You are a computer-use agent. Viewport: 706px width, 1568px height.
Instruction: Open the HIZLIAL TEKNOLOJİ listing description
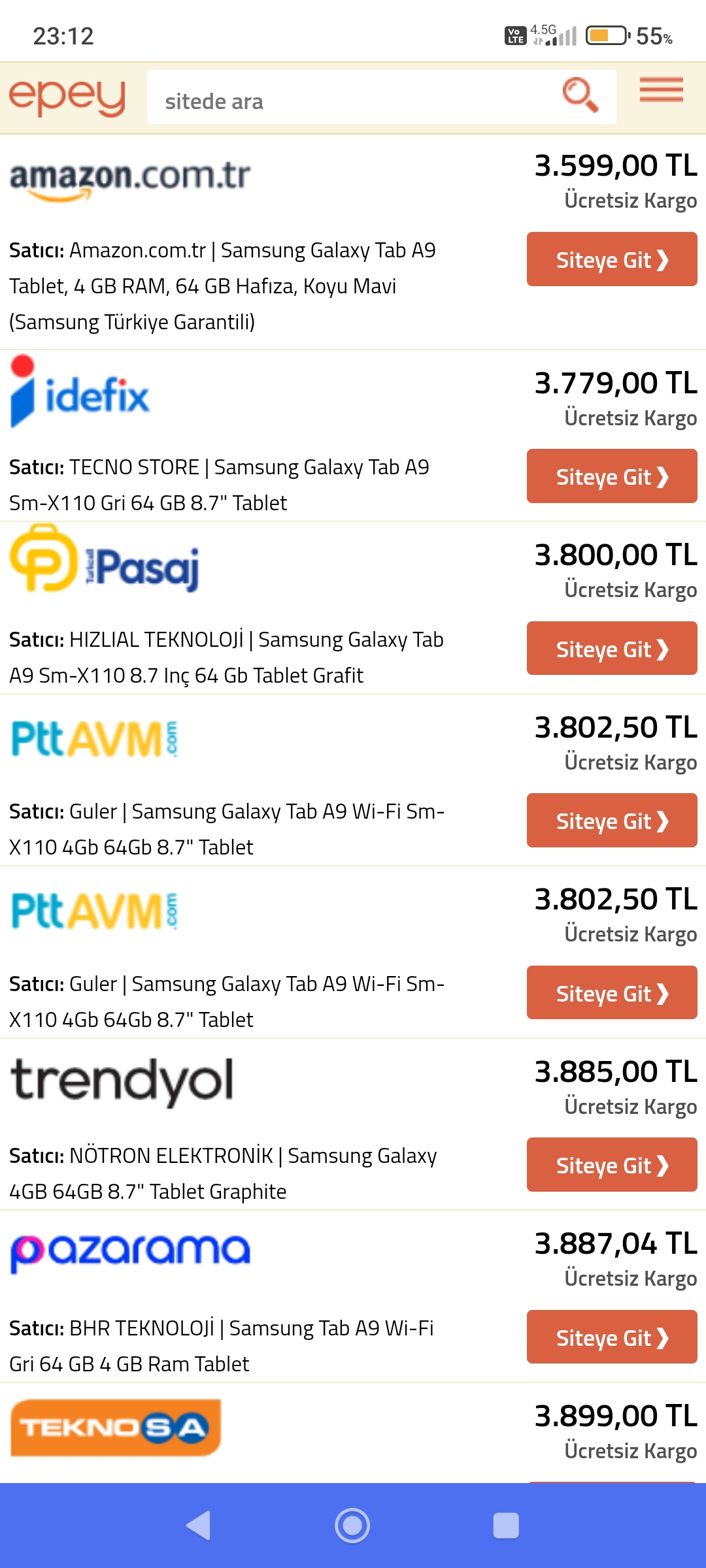click(226, 657)
